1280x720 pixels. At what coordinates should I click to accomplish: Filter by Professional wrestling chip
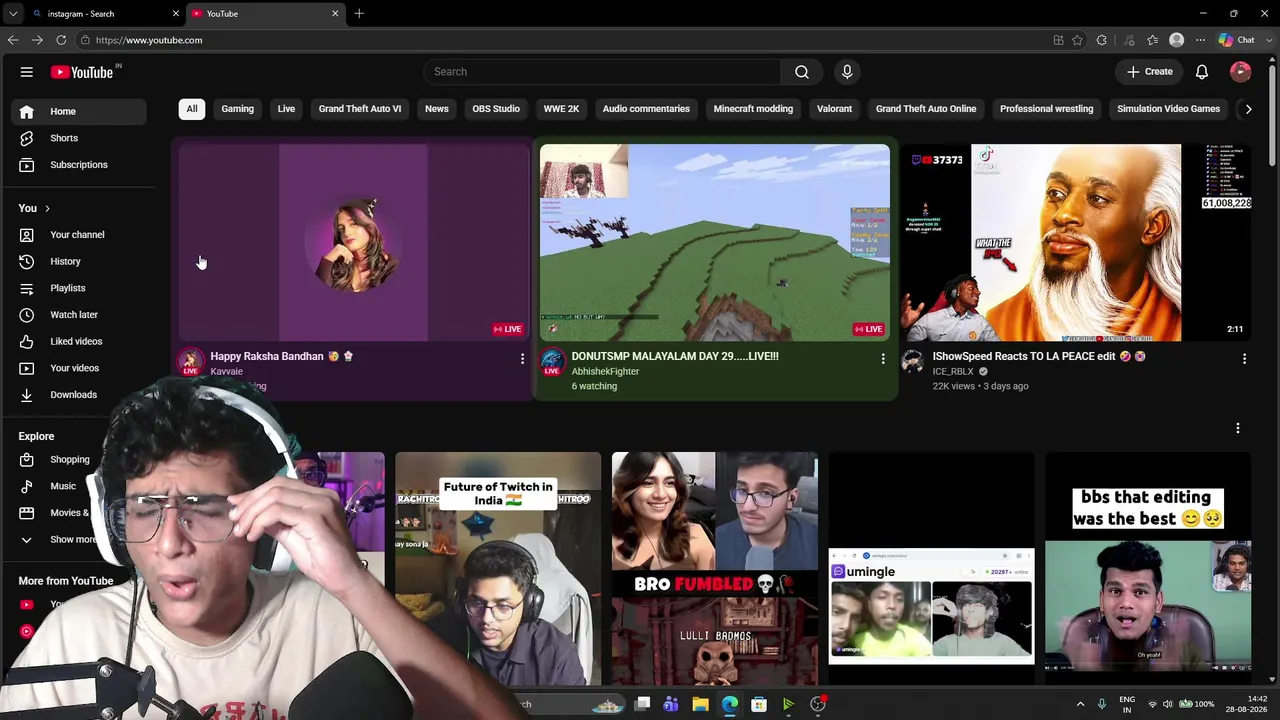pos(1047,109)
